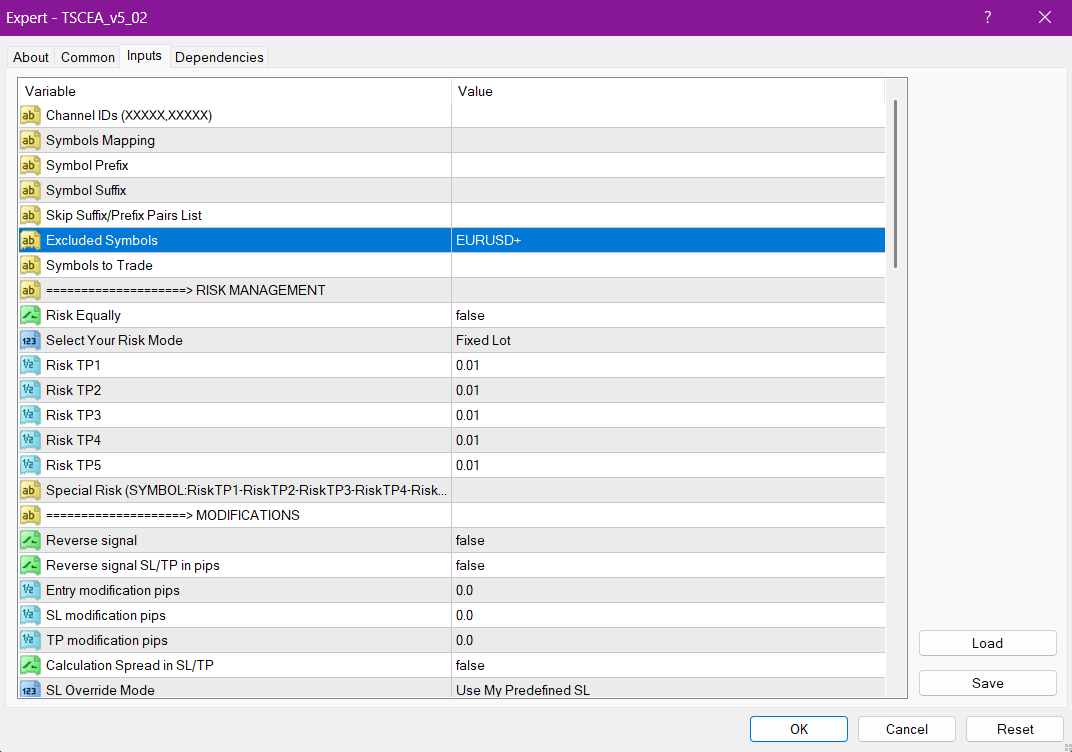Switch to the Common tab
The height and width of the screenshot is (752, 1072).
(88, 57)
